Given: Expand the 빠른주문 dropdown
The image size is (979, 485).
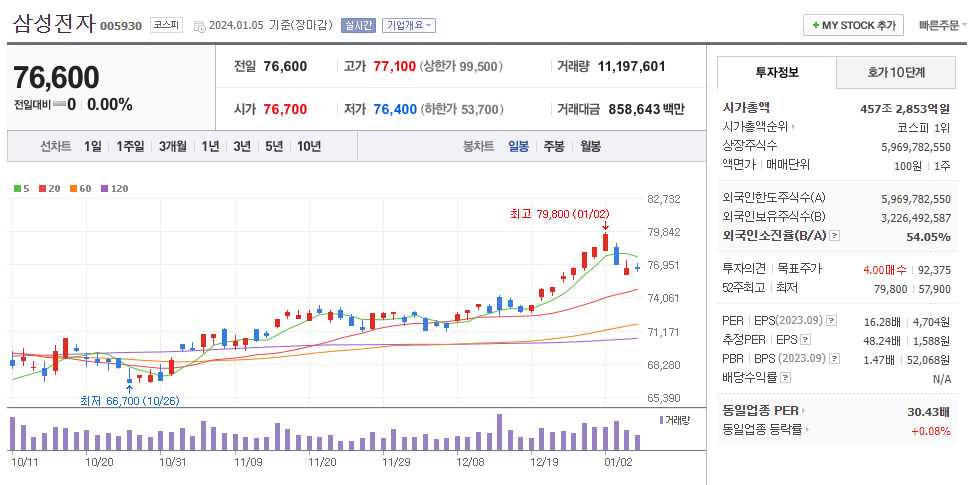Looking at the screenshot, I should pyautogui.click(x=942, y=26).
